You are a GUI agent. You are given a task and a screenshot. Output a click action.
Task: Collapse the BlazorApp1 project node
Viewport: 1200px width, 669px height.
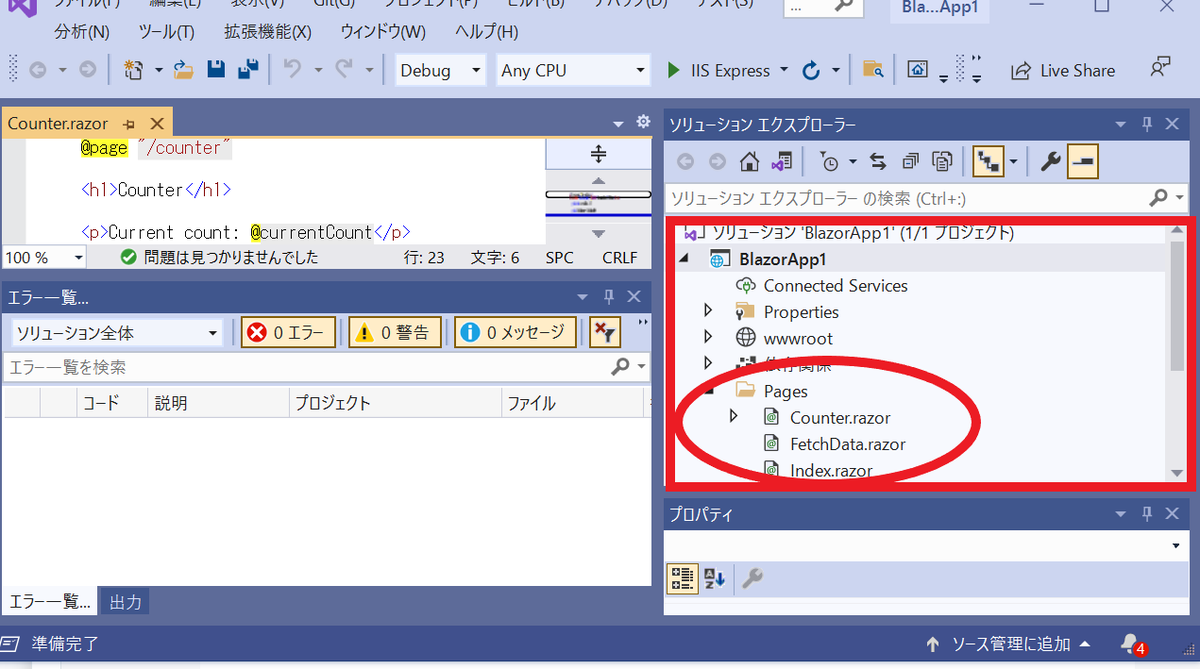click(x=685, y=259)
